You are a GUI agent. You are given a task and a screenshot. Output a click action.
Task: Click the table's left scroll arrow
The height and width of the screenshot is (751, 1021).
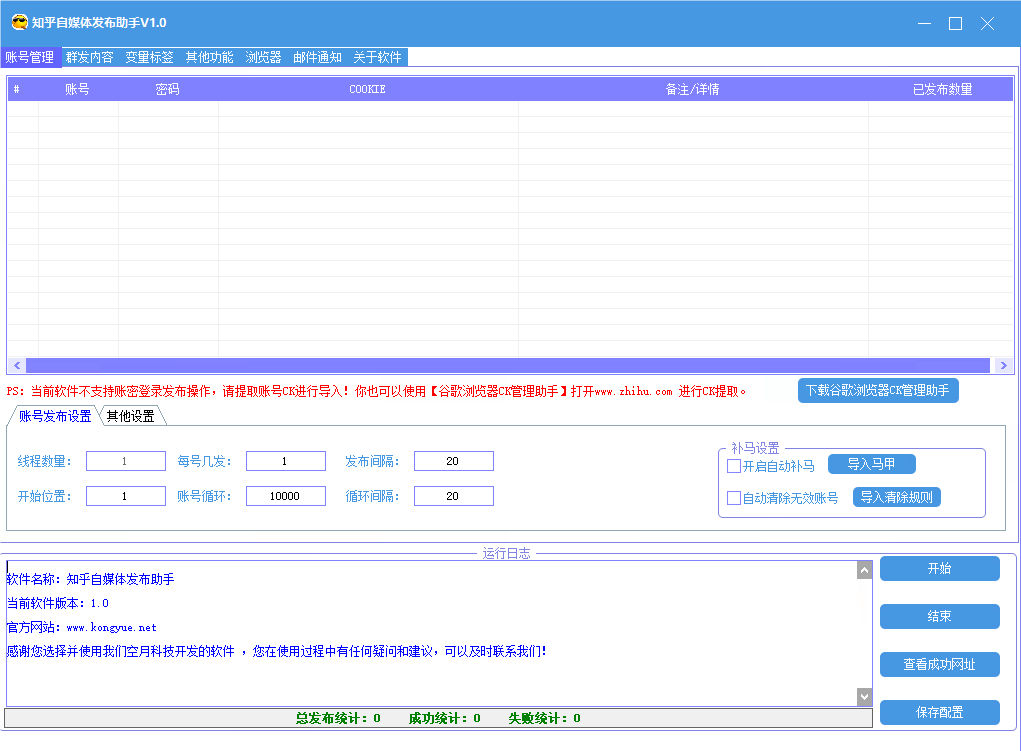17,365
